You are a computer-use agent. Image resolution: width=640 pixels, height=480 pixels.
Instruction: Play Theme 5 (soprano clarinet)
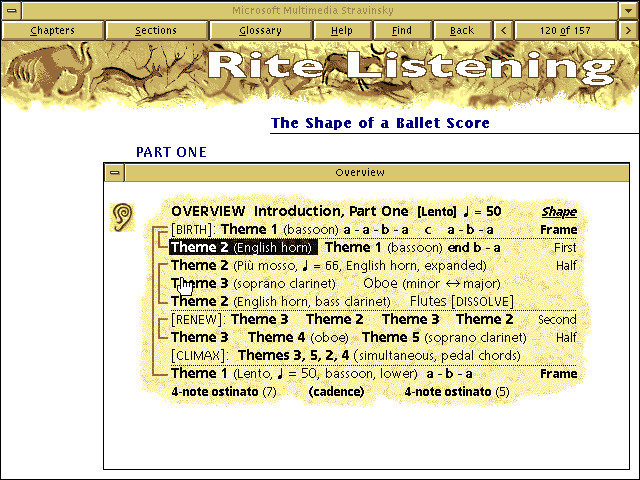(444, 338)
